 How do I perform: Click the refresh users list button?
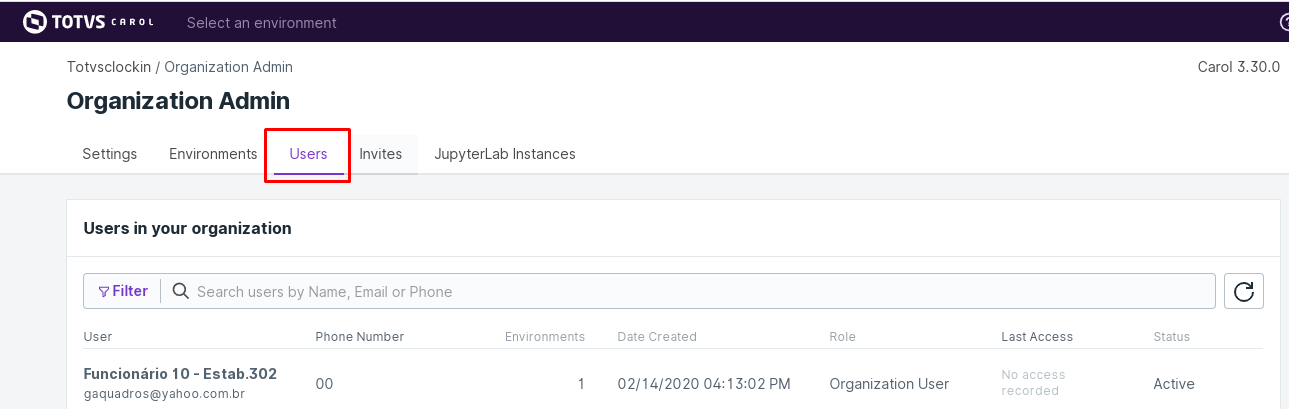tap(1244, 291)
